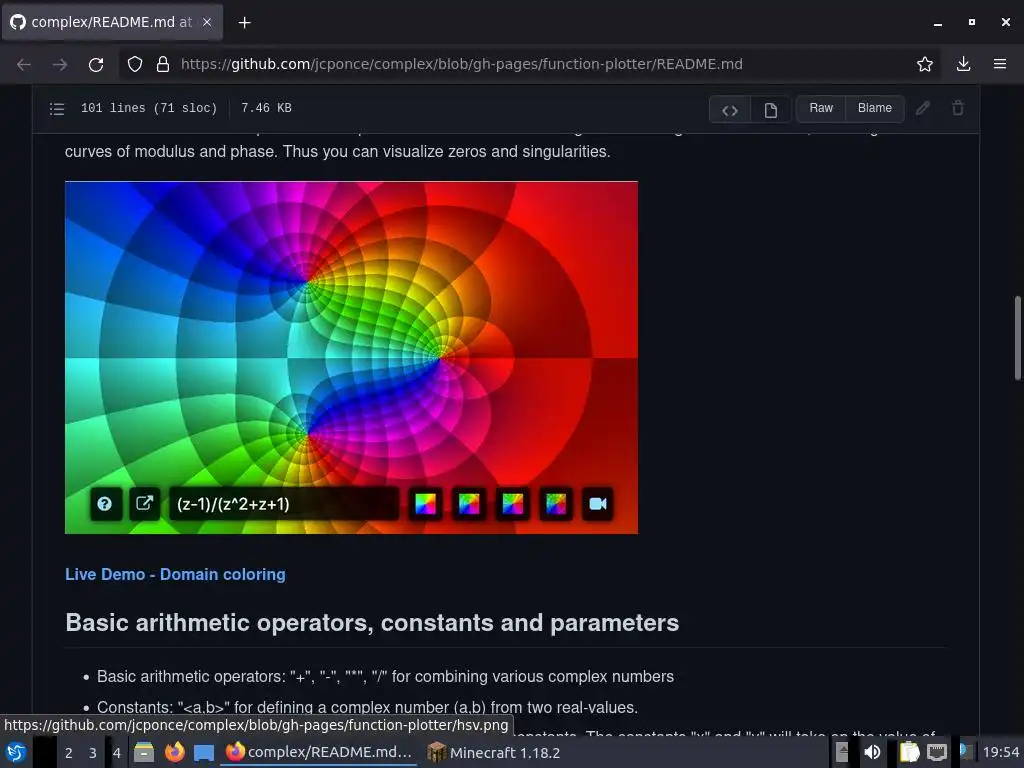Open the Raw file view
Image resolution: width=1024 pixels, height=768 pixels.
[x=821, y=108]
